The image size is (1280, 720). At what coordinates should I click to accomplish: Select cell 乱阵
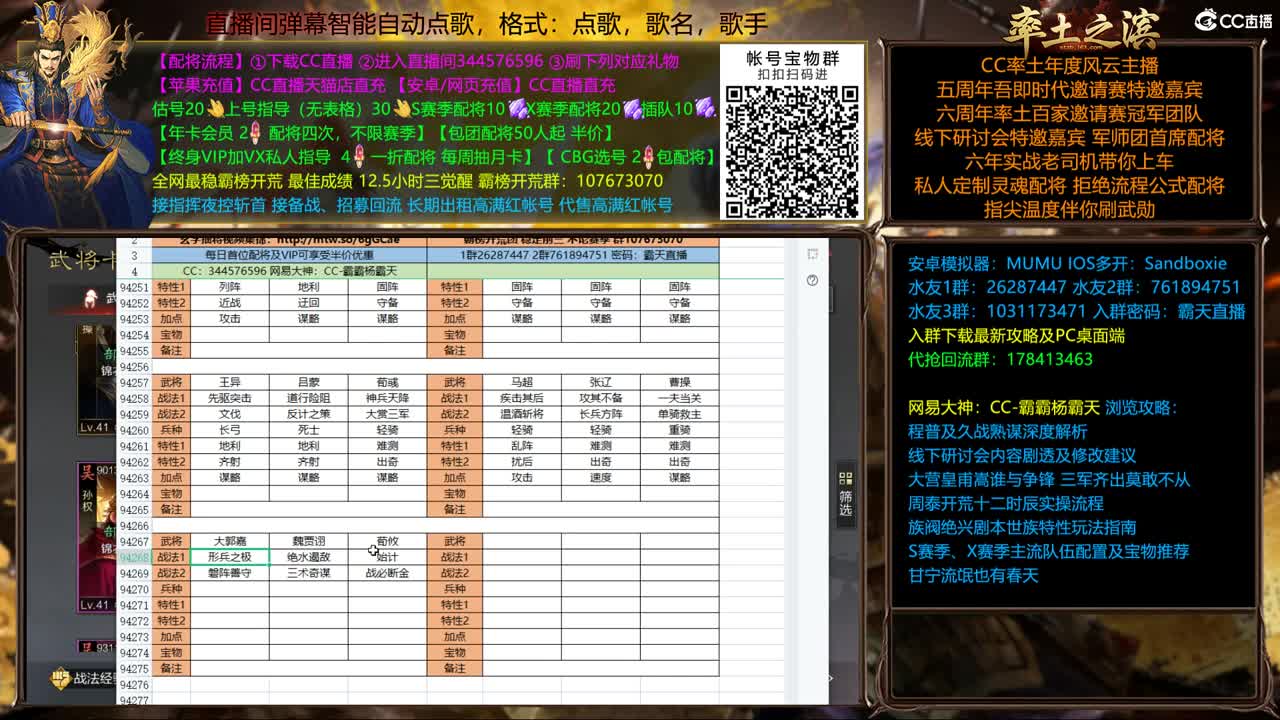coord(522,446)
